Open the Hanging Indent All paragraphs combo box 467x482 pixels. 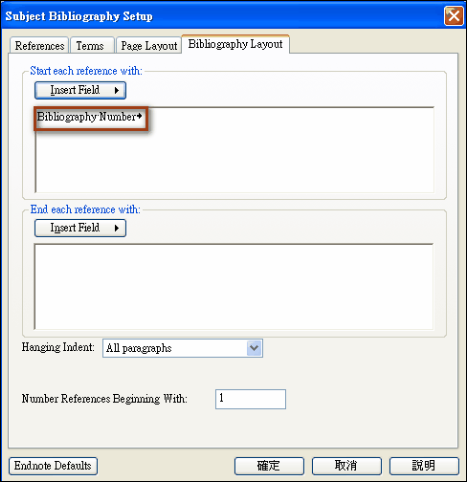click(183, 348)
